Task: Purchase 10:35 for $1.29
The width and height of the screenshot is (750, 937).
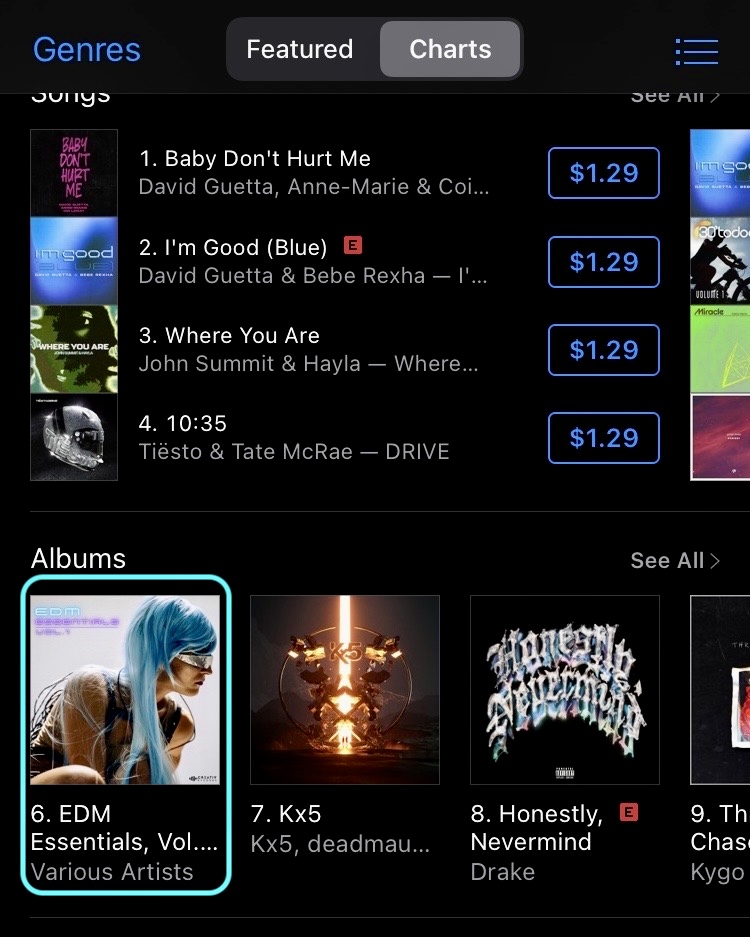Action: point(604,438)
